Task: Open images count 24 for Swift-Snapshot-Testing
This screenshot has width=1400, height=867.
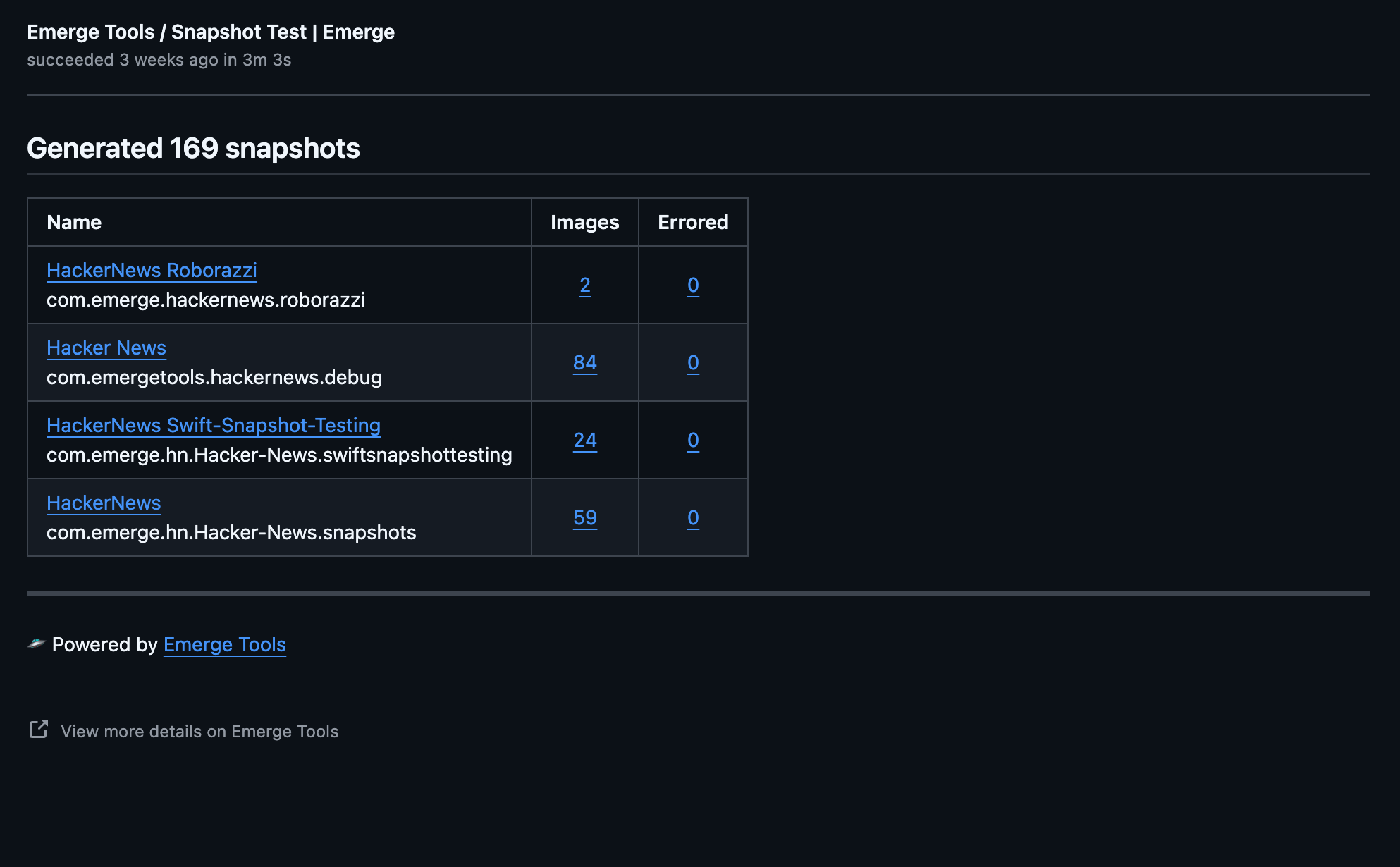Action: coord(584,440)
